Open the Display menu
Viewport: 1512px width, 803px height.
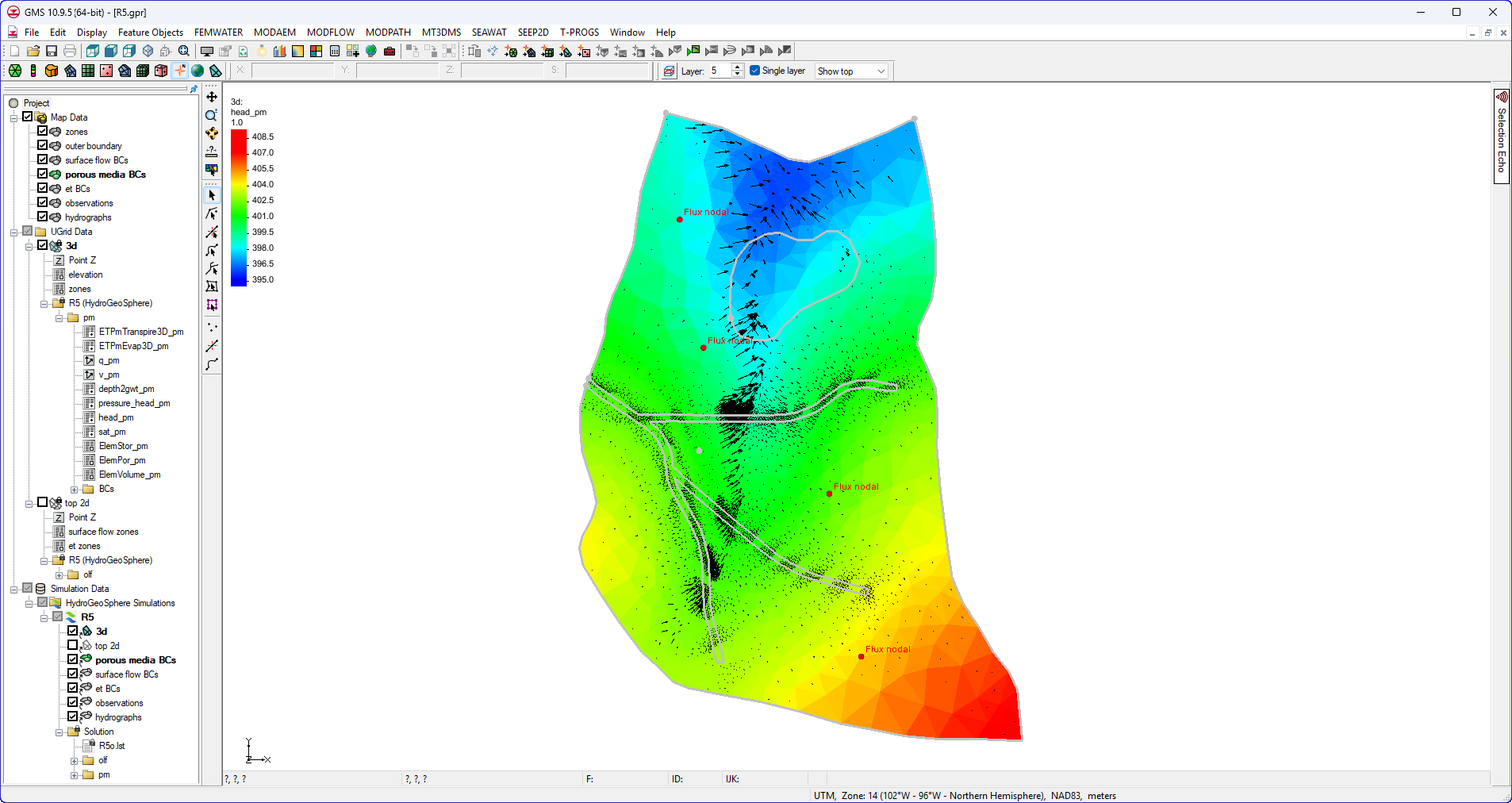pyautogui.click(x=92, y=33)
